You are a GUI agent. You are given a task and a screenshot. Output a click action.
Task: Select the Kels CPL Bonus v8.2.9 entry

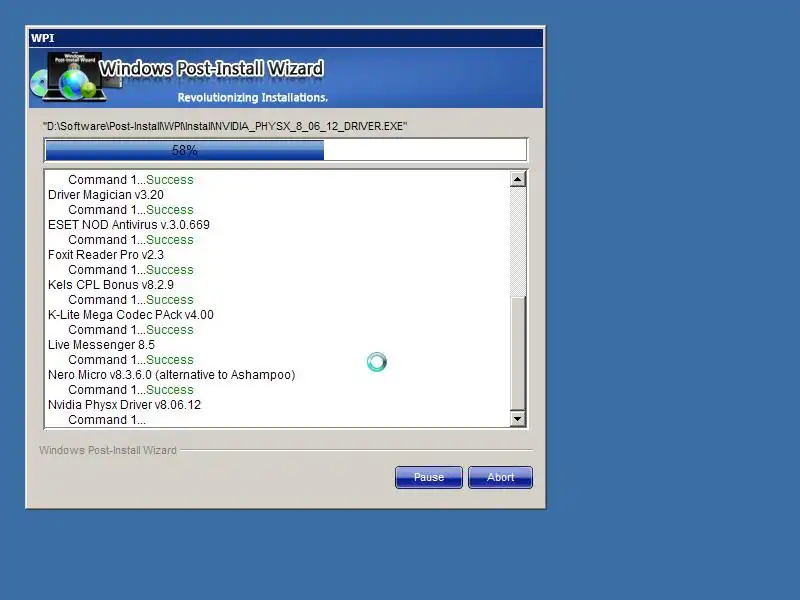coord(111,285)
